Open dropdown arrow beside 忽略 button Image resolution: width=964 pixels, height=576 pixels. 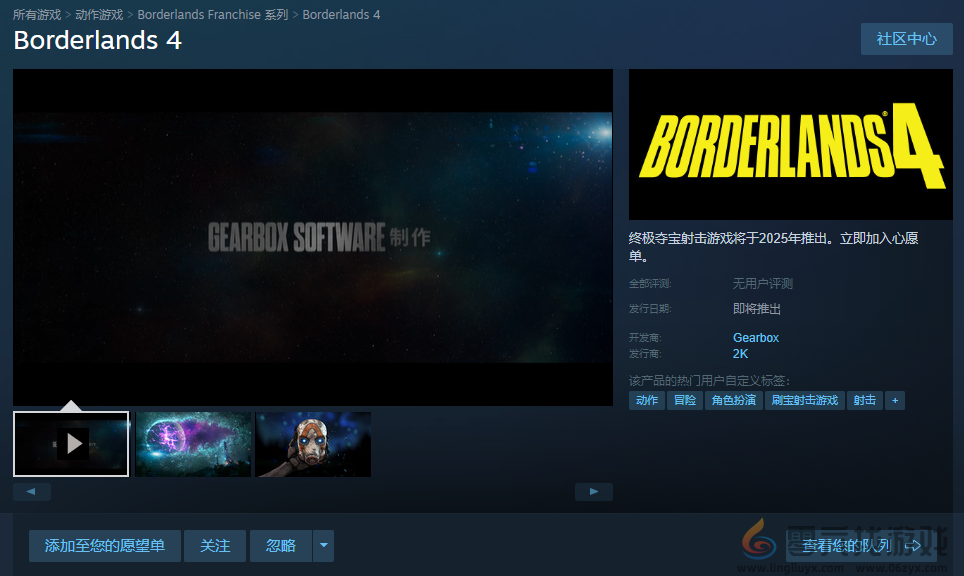point(323,546)
